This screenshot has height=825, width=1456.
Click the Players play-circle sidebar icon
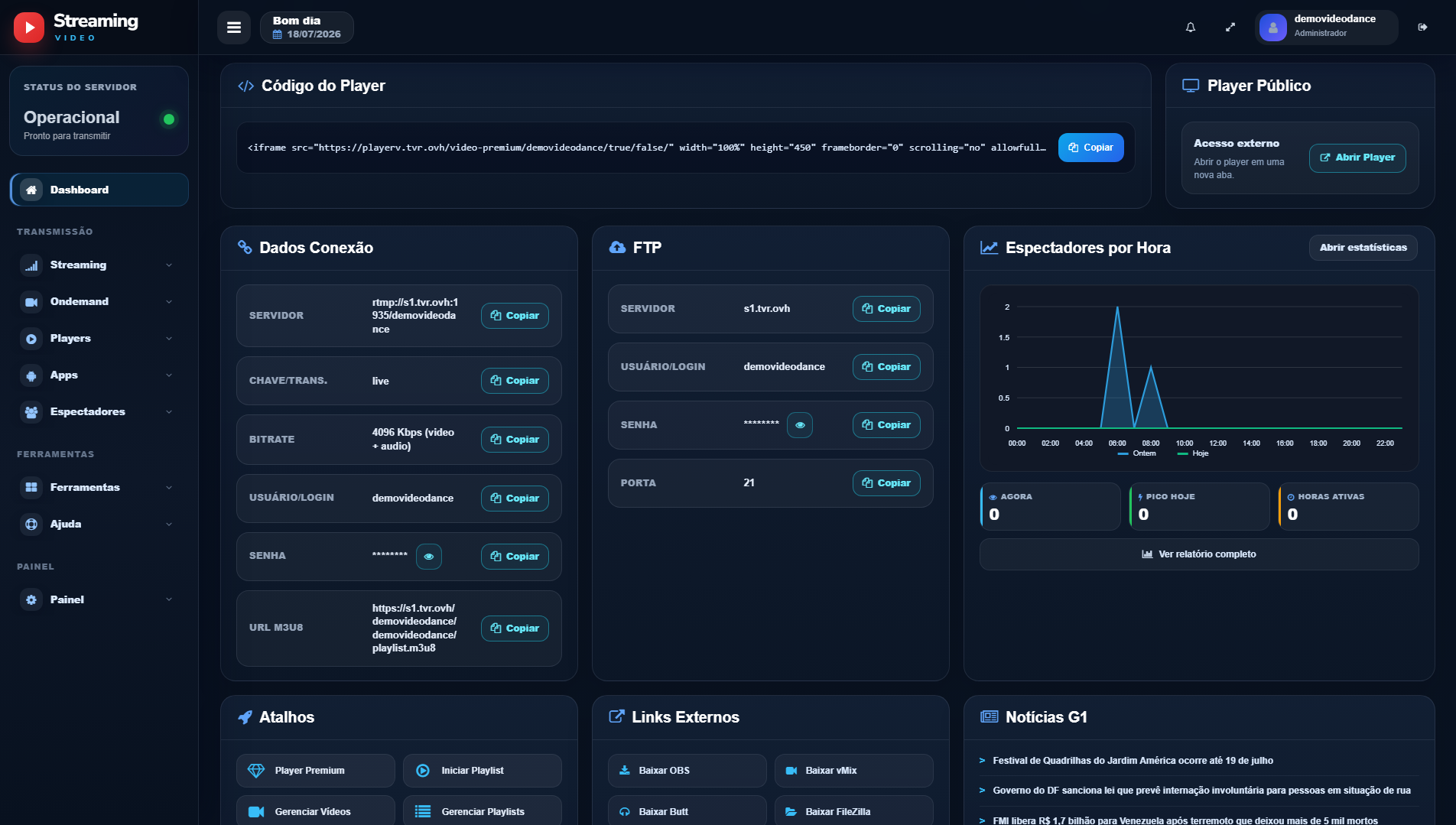(x=31, y=338)
